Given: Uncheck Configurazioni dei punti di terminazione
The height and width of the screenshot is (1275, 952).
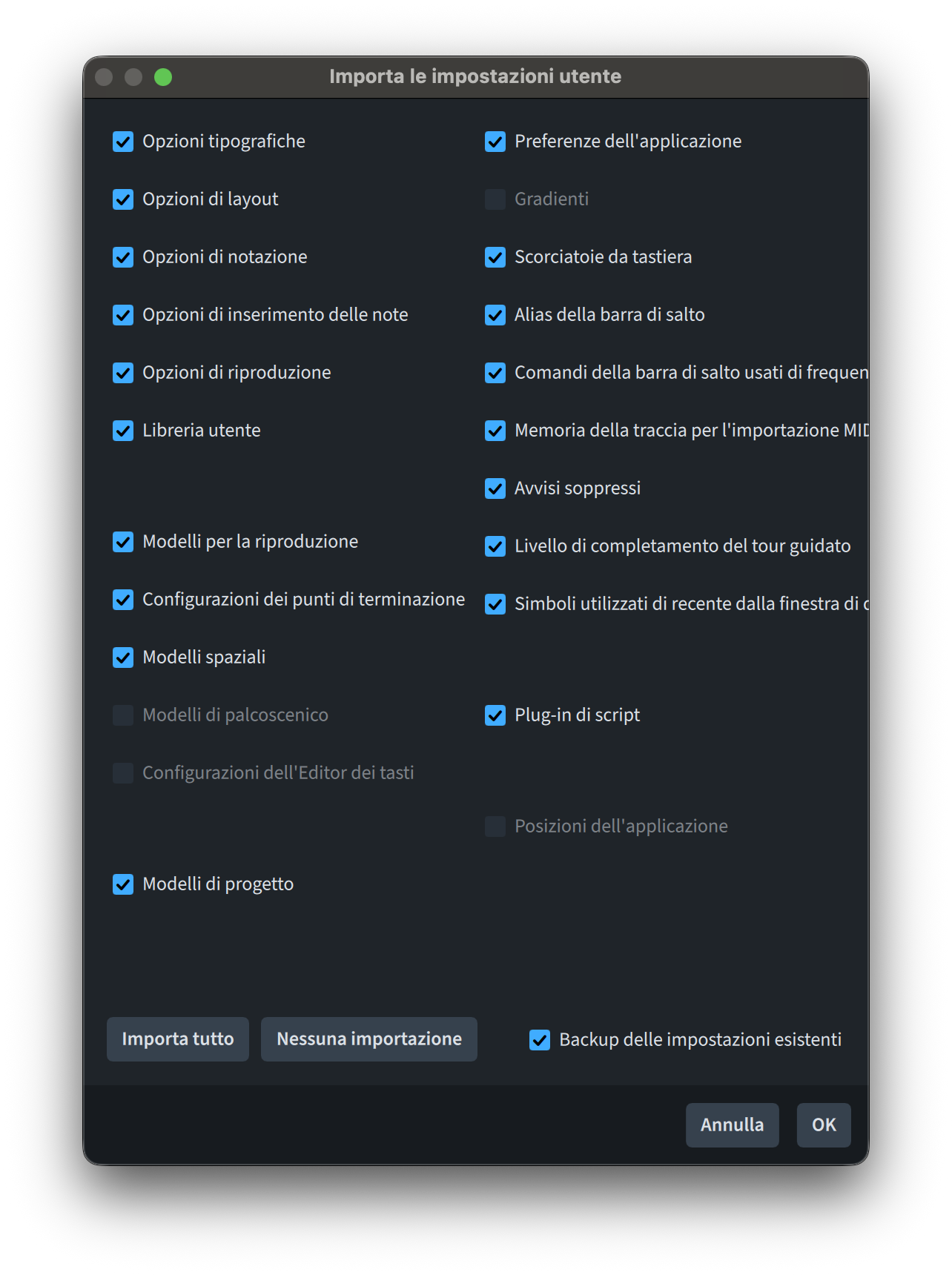Looking at the screenshot, I should coord(123,600).
